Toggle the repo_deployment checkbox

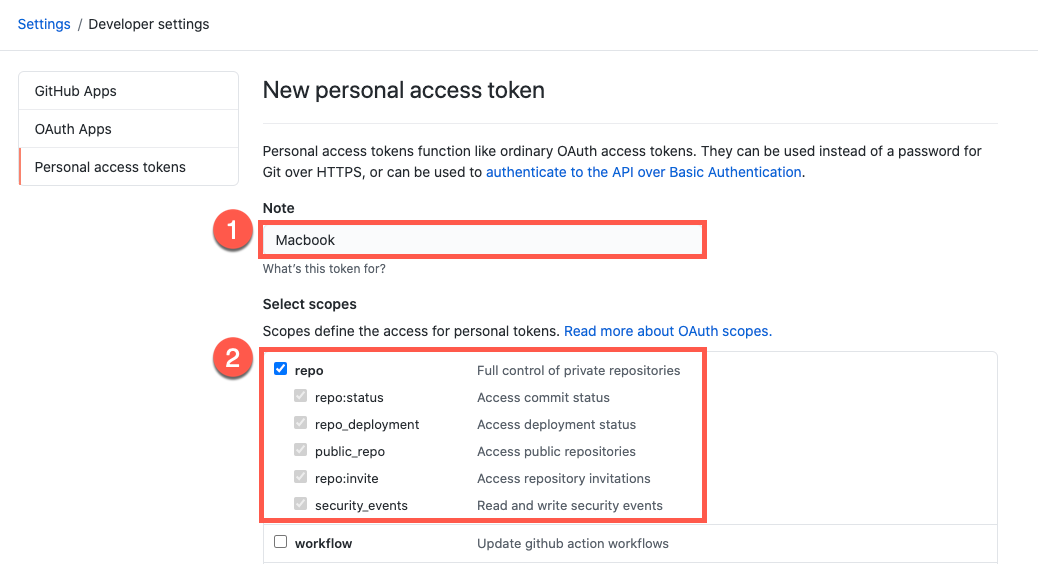click(x=301, y=423)
